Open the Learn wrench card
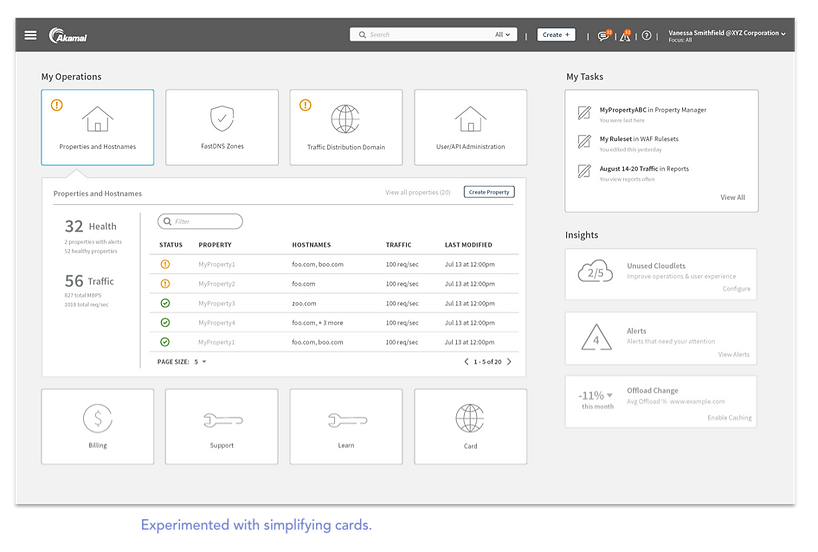Viewport: 818px width, 552px height. (346, 426)
